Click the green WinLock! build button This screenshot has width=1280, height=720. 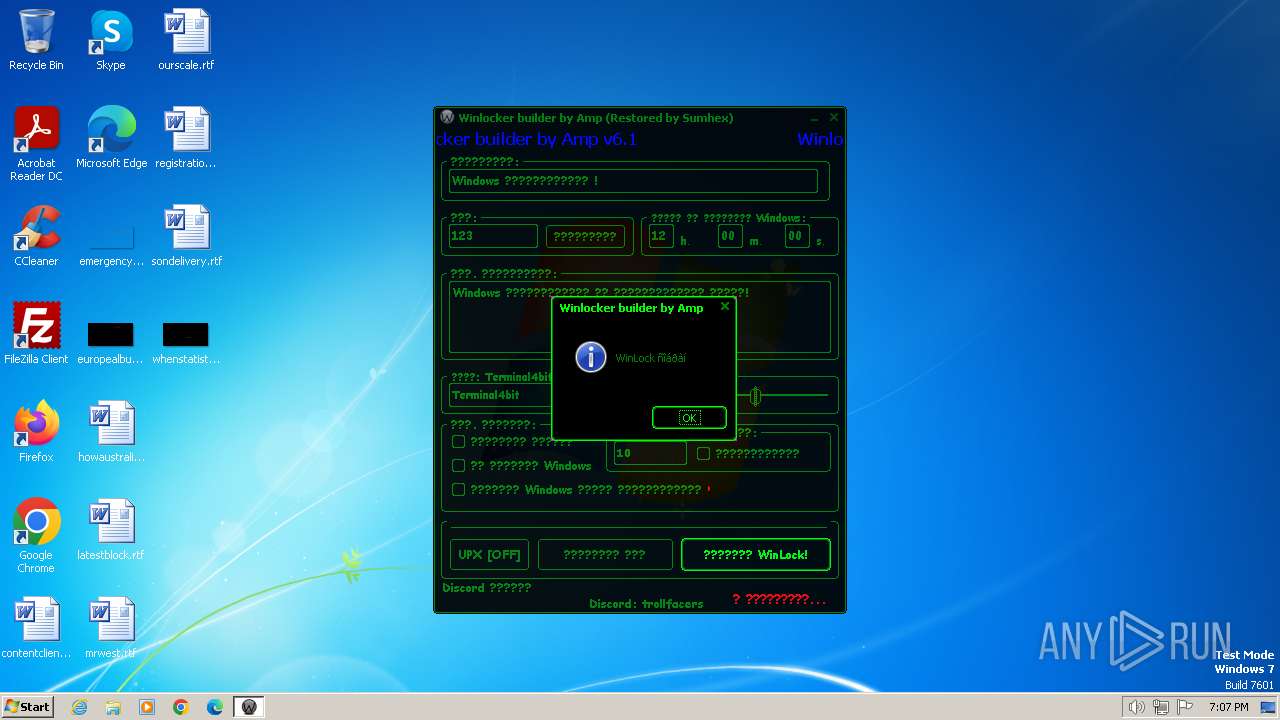click(x=755, y=554)
